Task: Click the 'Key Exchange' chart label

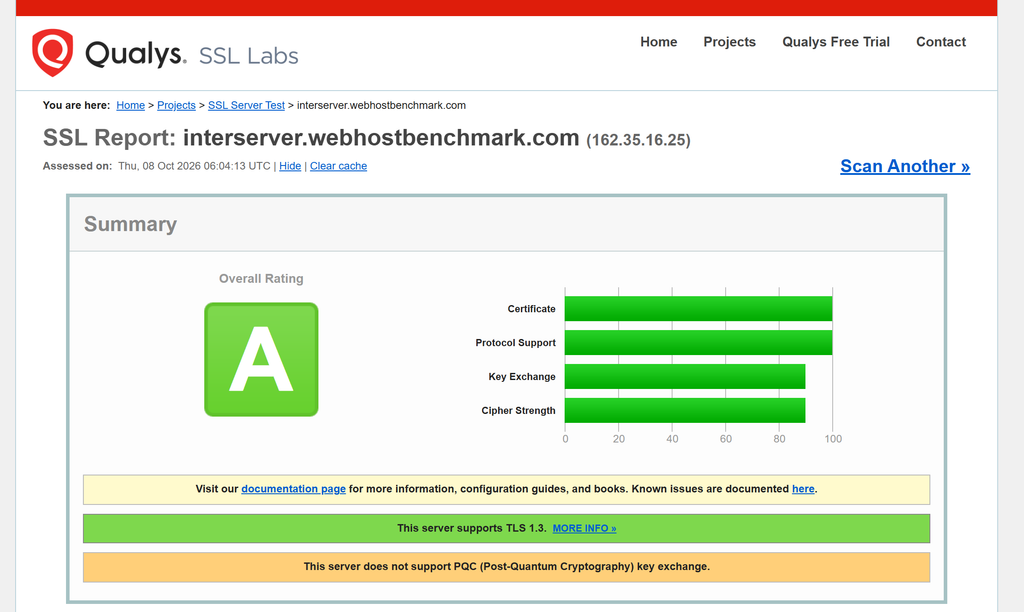Action: [522, 377]
